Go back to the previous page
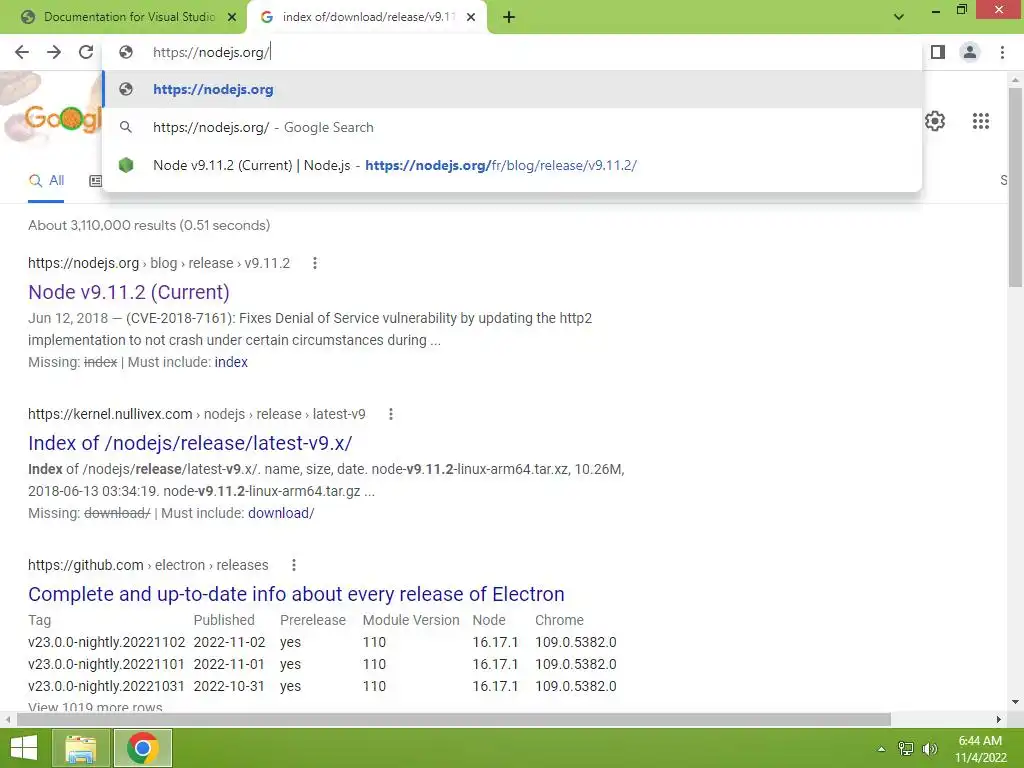This screenshot has height=768, width=1024. [x=22, y=52]
